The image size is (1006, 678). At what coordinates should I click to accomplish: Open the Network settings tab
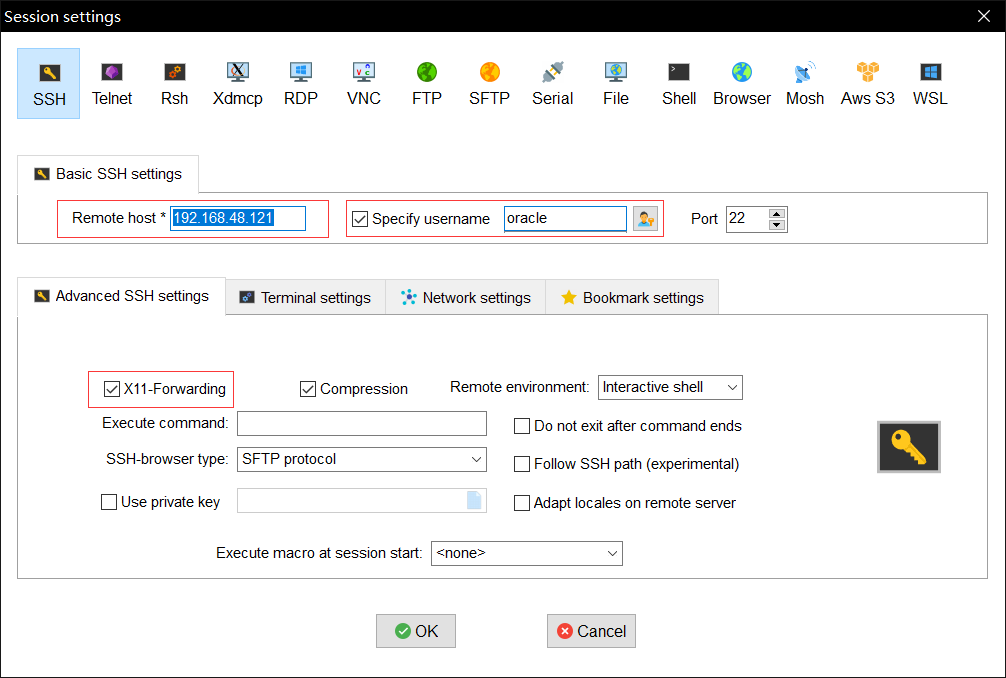(x=466, y=298)
